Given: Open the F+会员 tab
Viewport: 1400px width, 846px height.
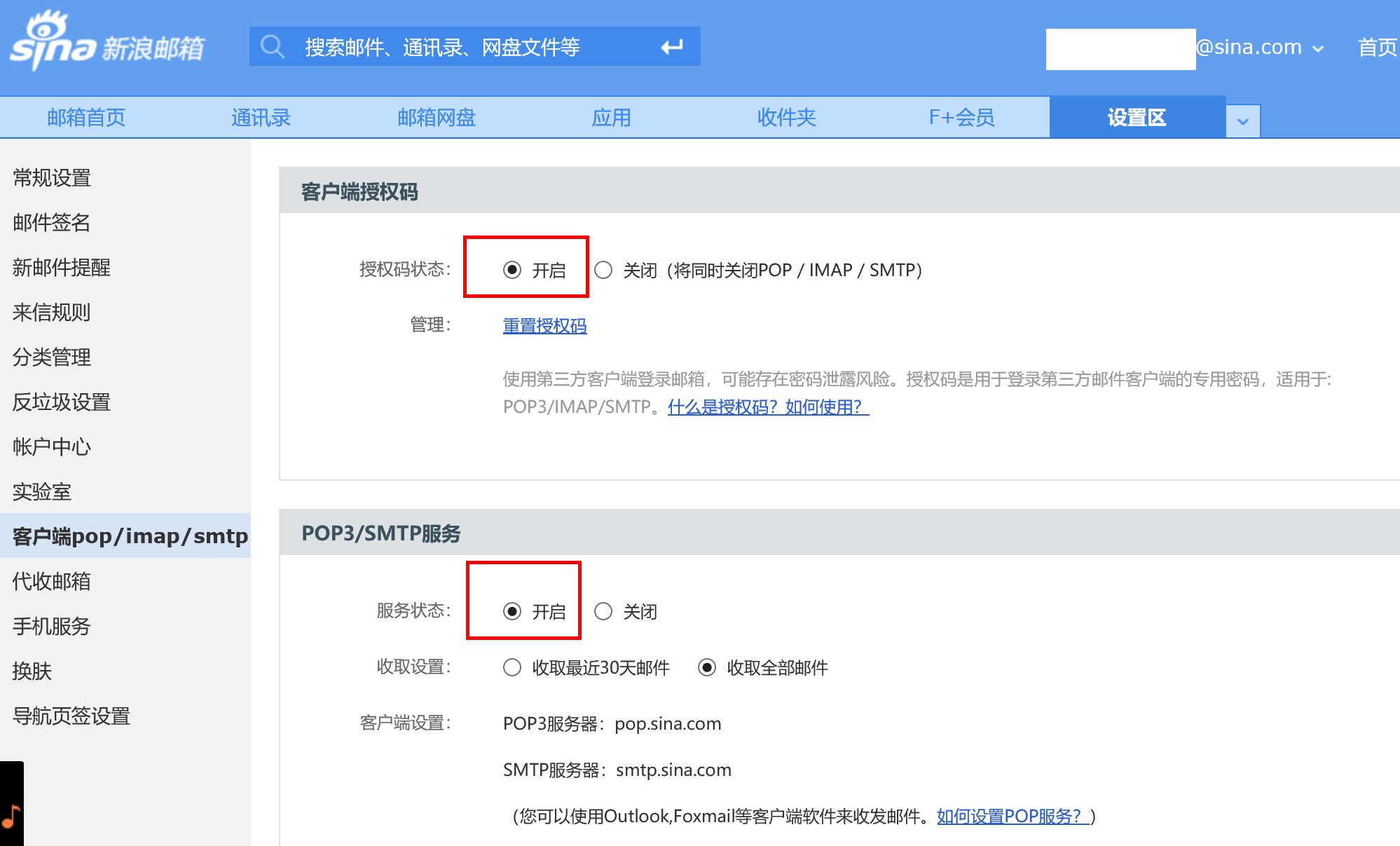Looking at the screenshot, I should tap(961, 118).
